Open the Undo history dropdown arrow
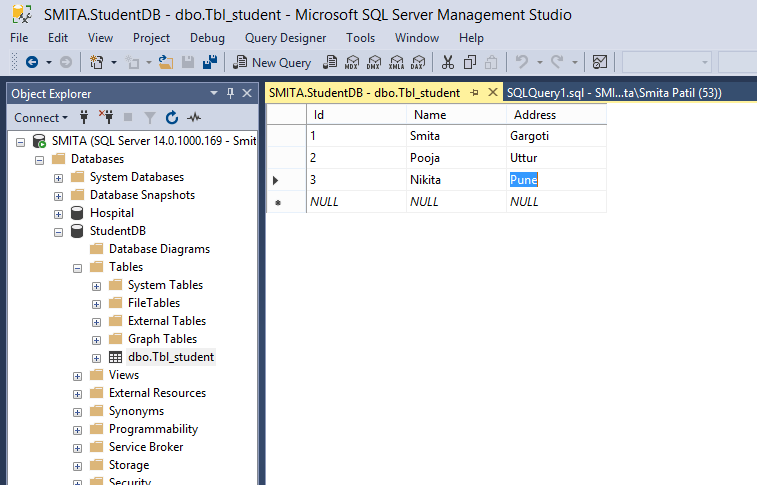 point(540,63)
